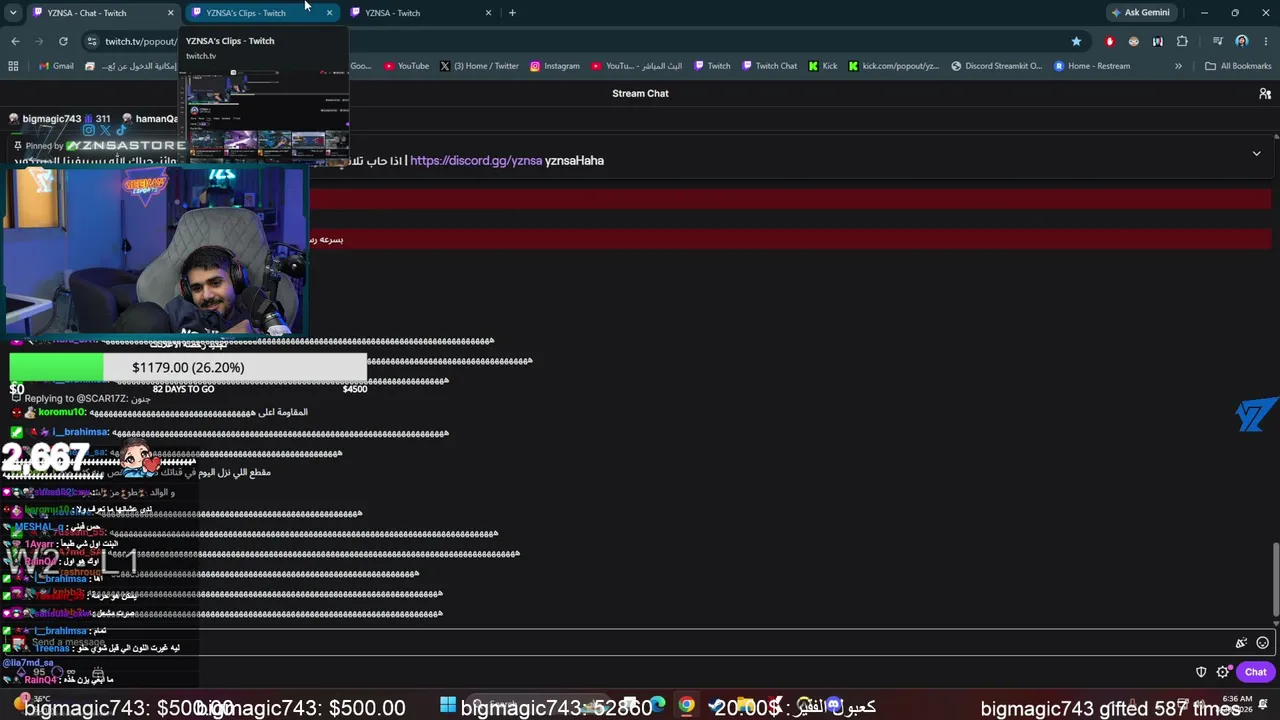Open the celebration effects icon in chat box
The height and width of the screenshot is (720, 1280).
1241,643
